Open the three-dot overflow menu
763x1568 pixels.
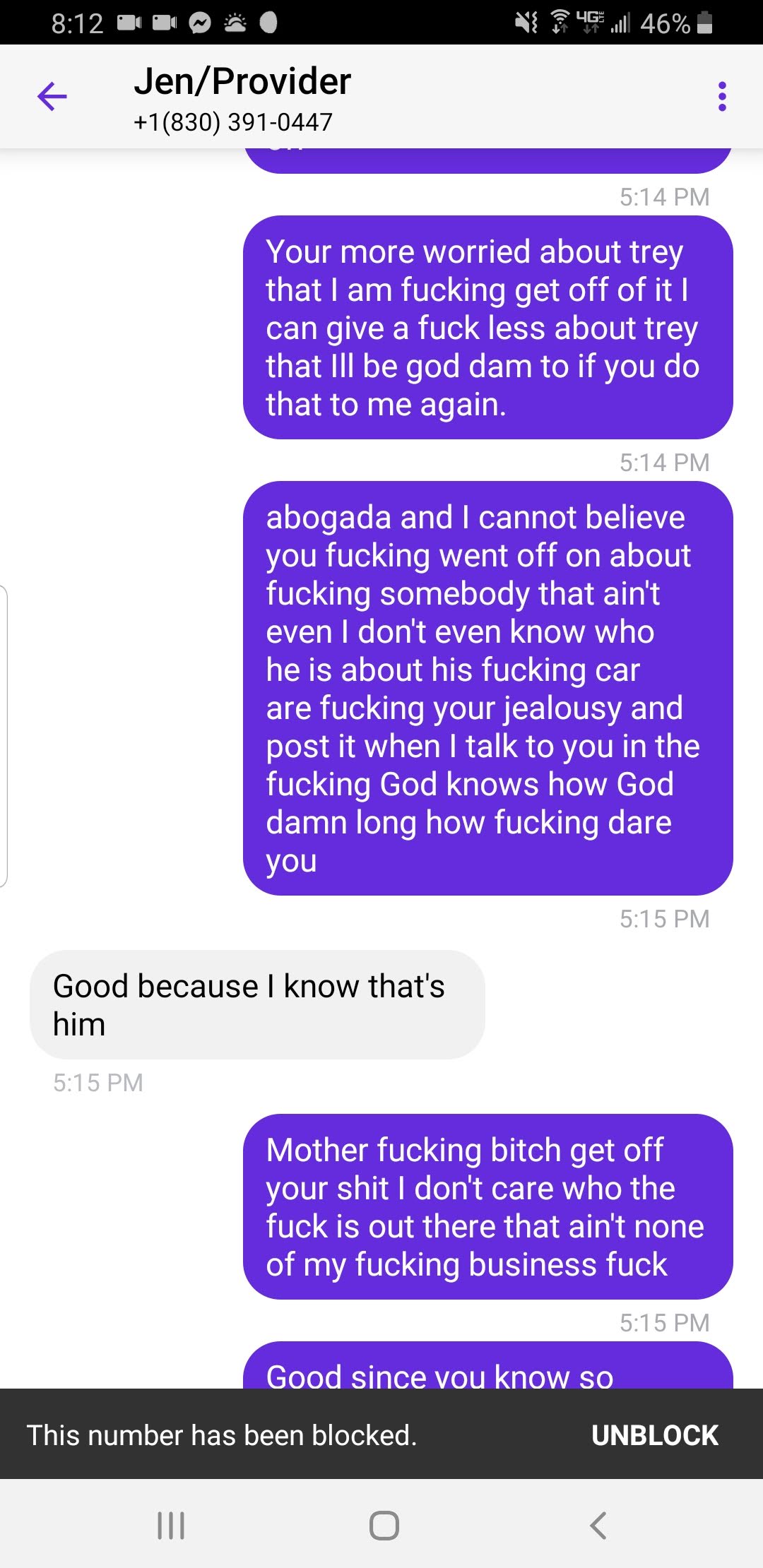721,96
